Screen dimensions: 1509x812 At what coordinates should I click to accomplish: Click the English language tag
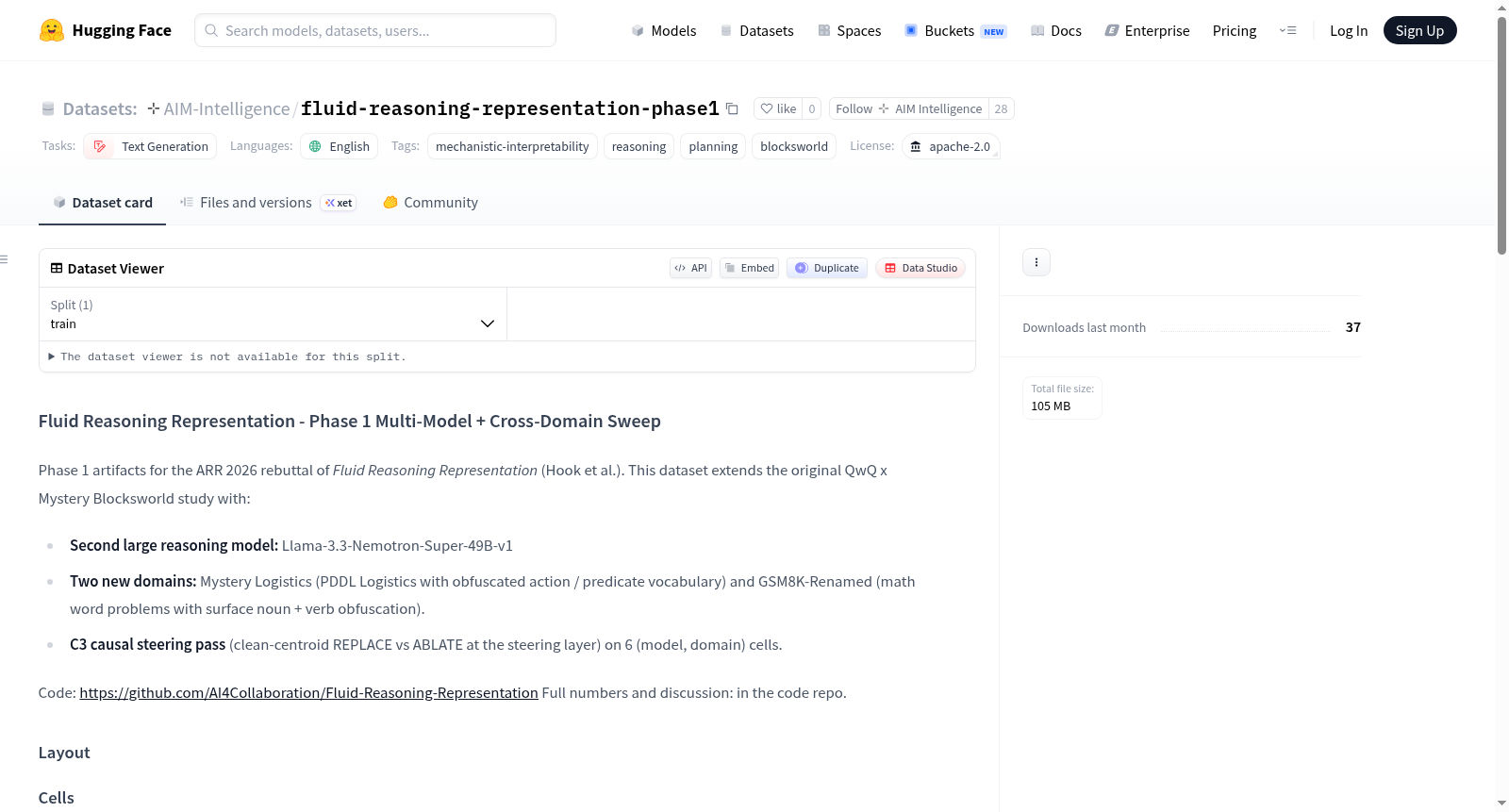pos(339,146)
